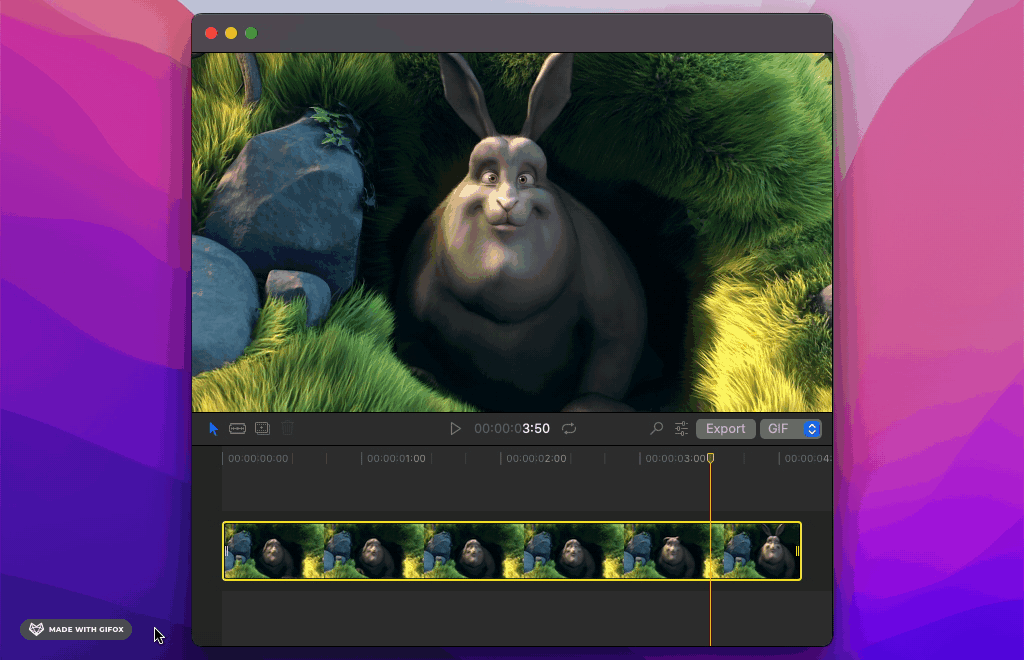Close the editor window

coord(211,33)
